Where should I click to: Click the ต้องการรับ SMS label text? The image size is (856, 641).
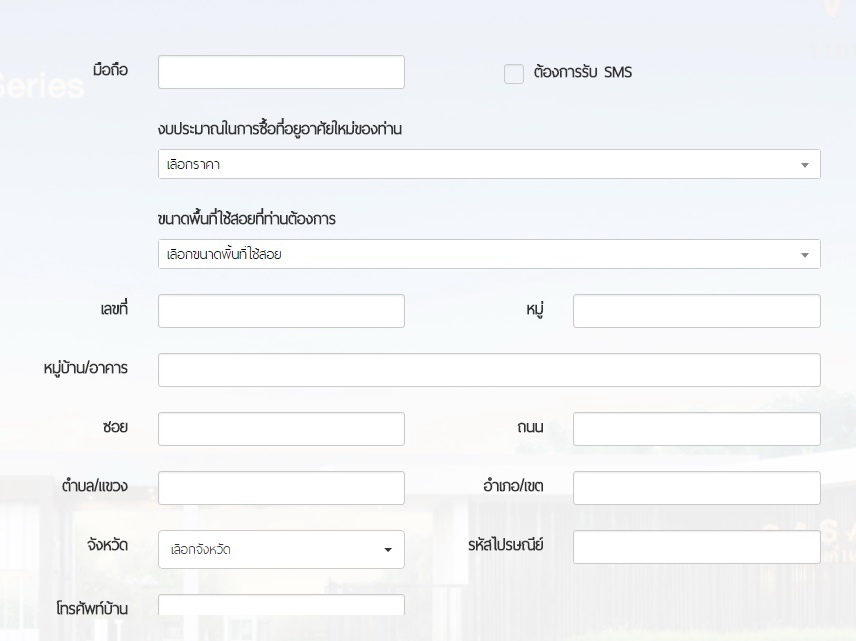[583, 73]
